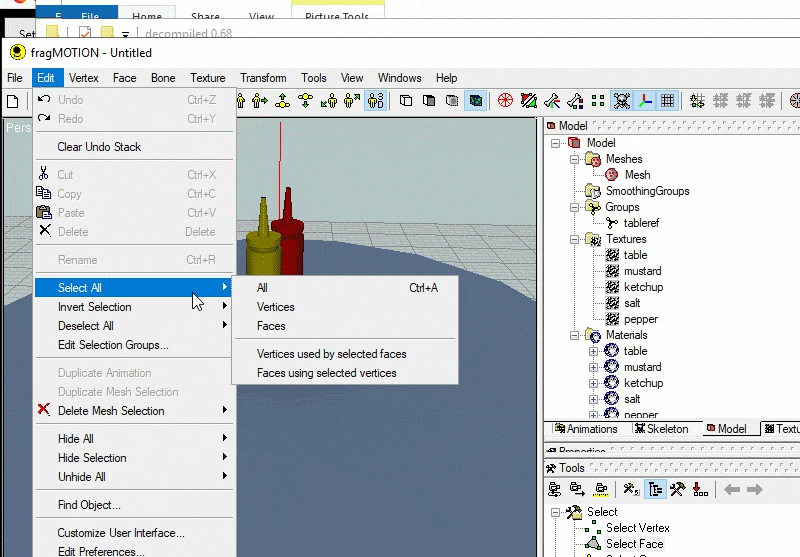Click the New file icon in toolbar
The image size is (800, 557).
[x=13, y=101]
